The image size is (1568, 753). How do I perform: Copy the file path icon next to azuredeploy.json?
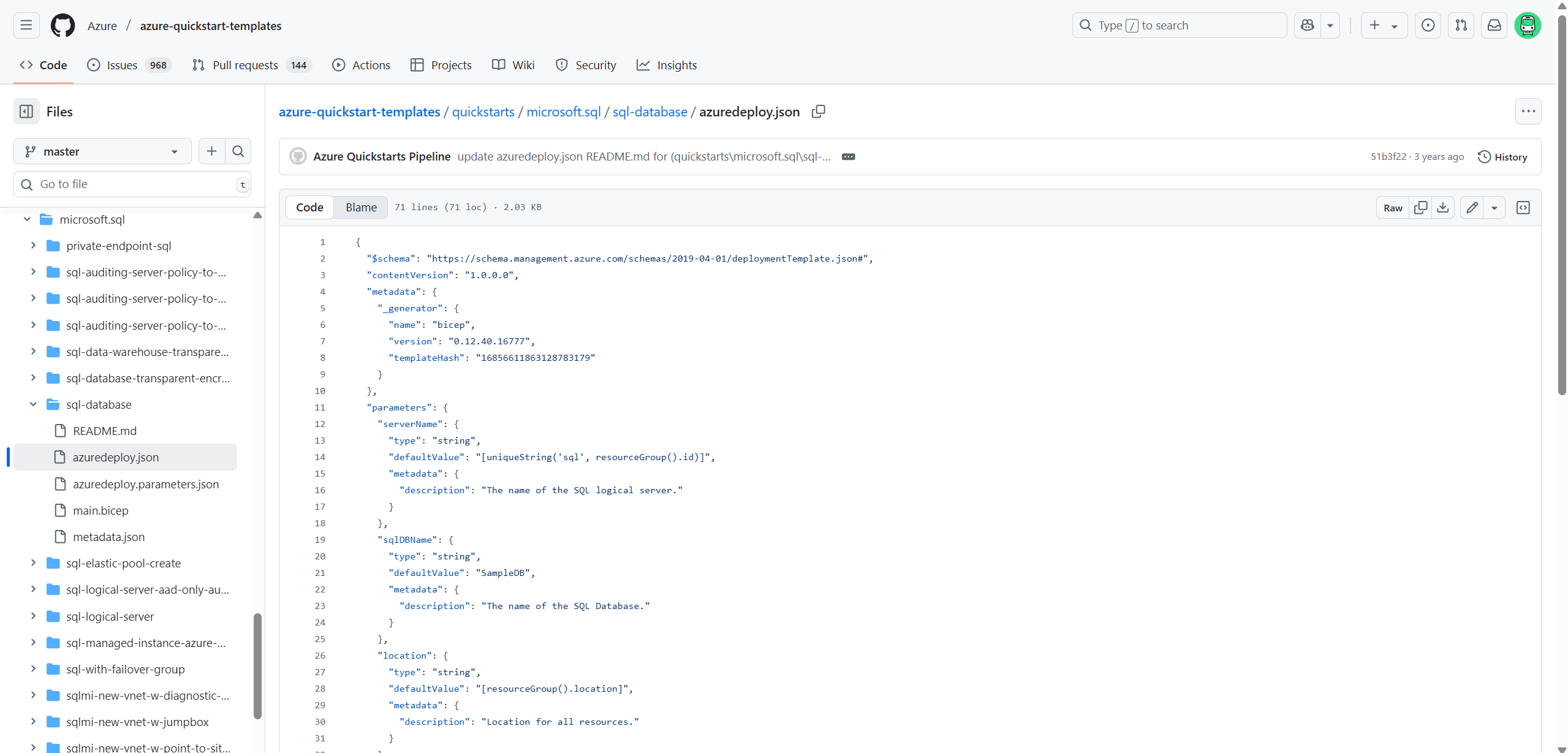(x=819, y=112)
